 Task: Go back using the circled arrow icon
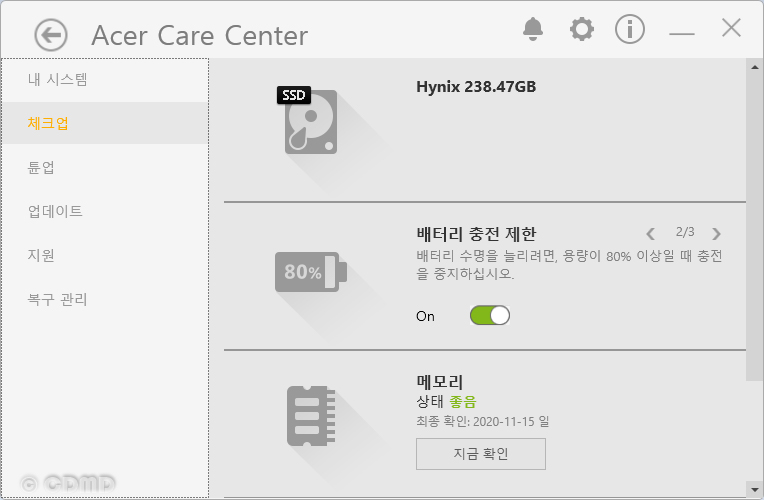click(51, 35)
